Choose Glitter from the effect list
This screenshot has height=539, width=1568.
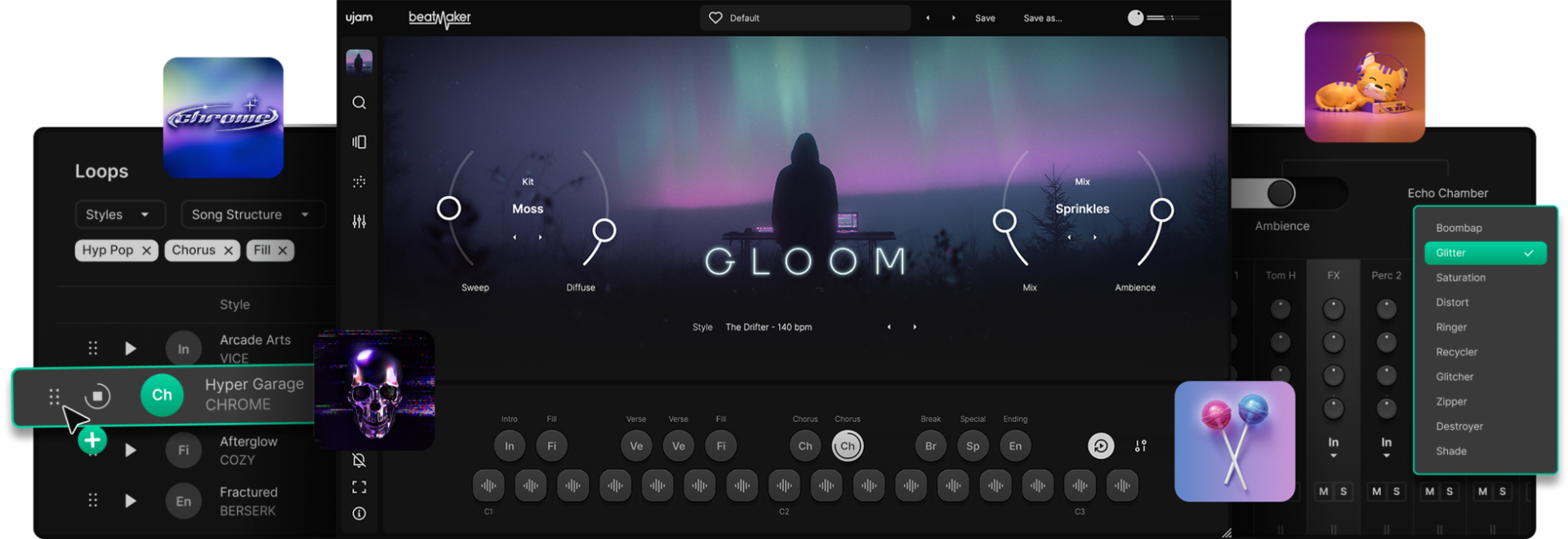[x=1486, y=253]
